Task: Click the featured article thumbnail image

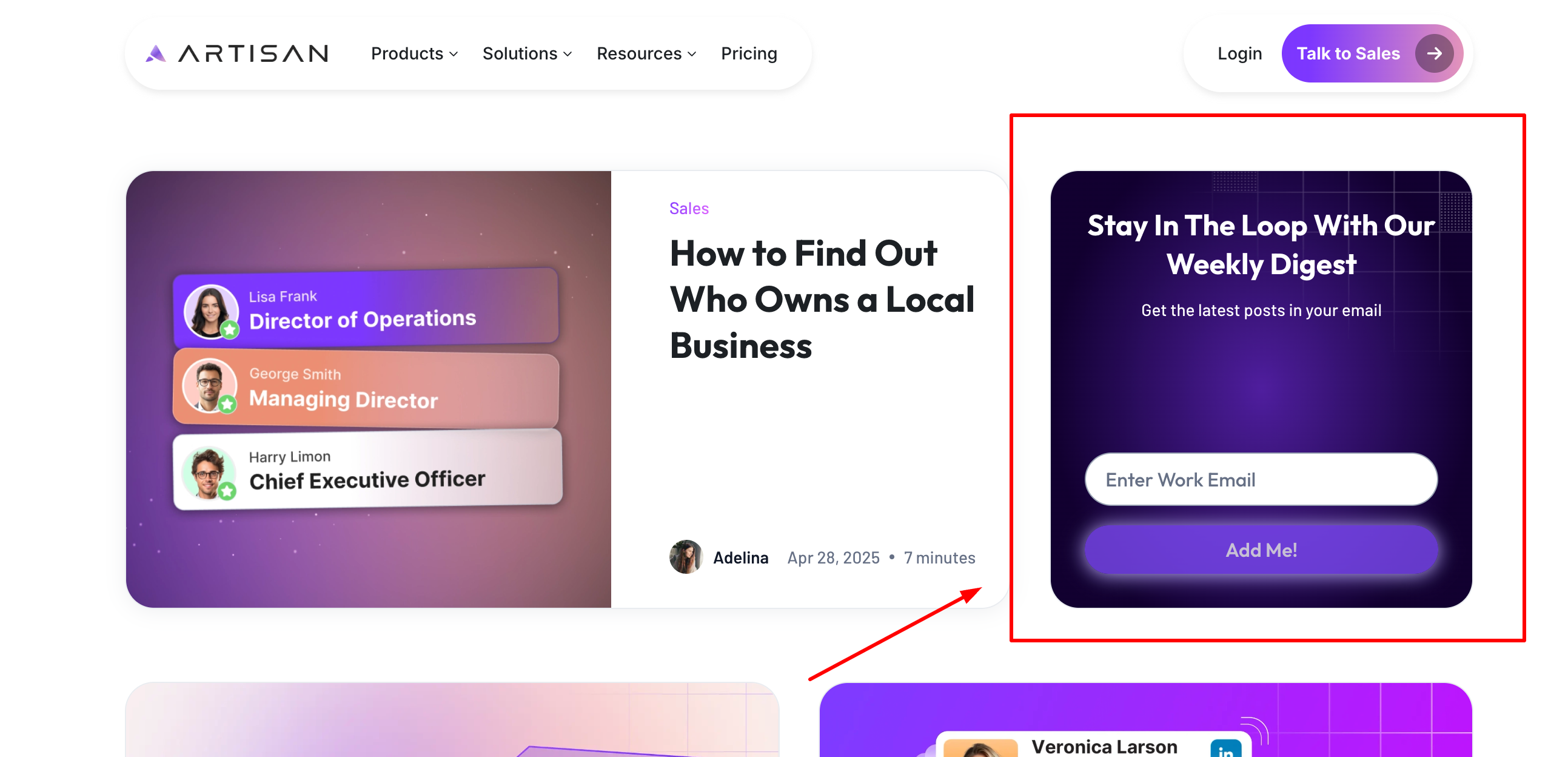Action: 368,389
